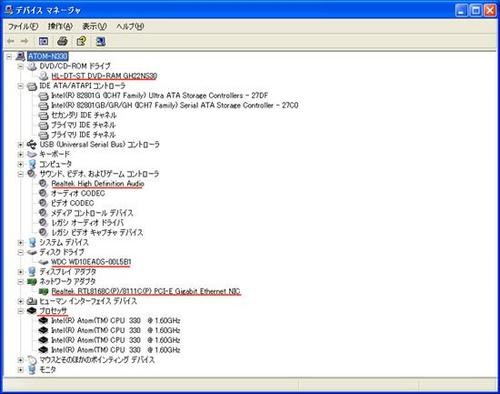This screenshot has height=394, width=500.
Task: Click the ディスプレイ アダプタ category icon
Action: tap(32, 272)
